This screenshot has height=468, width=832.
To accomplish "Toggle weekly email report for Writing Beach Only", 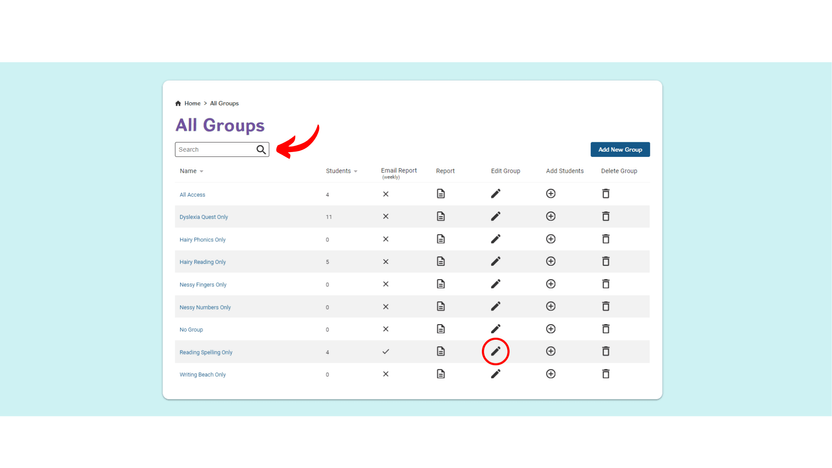I will [x=386, y=374].
